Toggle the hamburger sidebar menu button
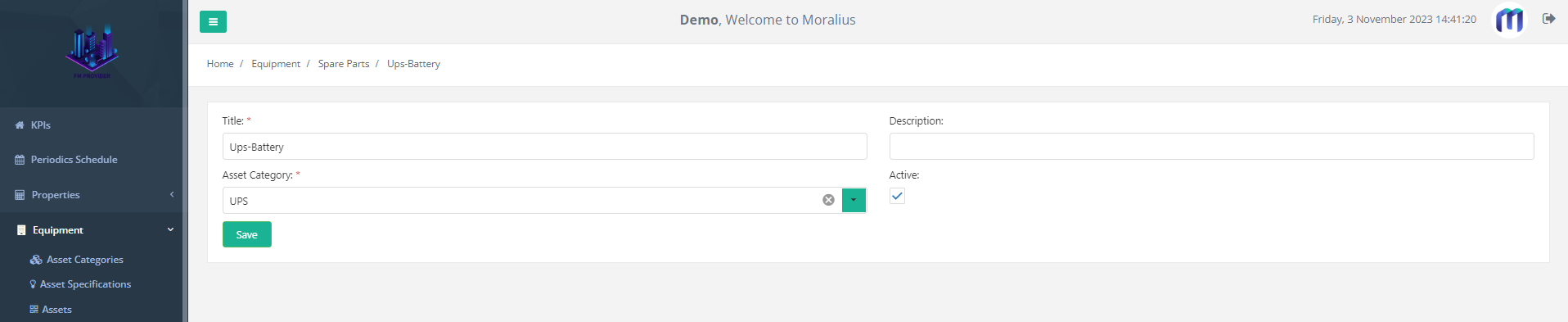Viewport: 1568px width, 322px height. tap(213, 22)
